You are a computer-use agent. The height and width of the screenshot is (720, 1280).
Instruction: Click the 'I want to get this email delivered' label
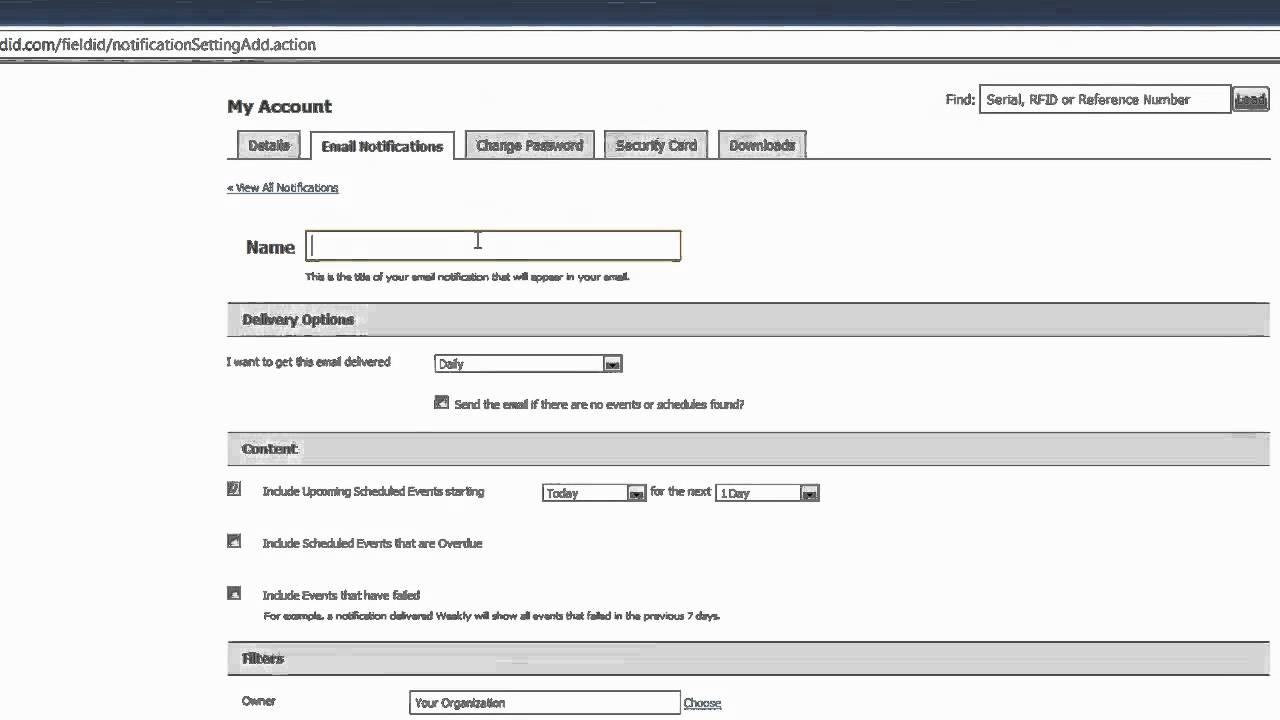tap(309, 362)
